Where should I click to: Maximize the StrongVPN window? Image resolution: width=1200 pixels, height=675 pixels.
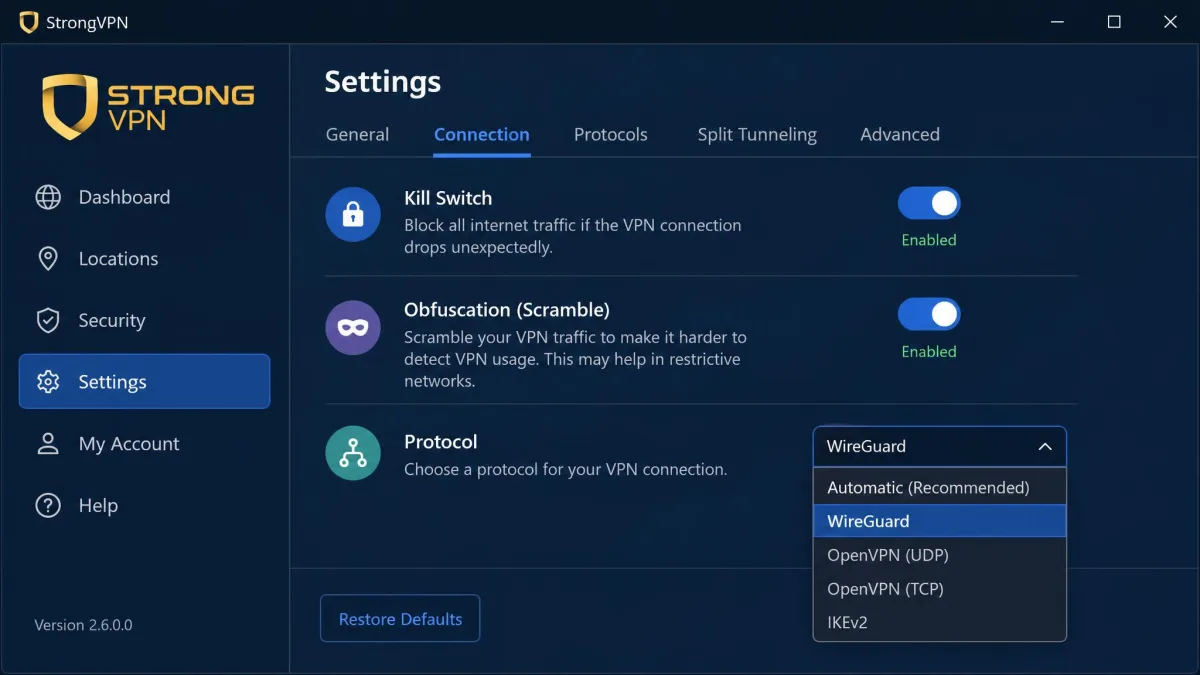click(1114, 22)
